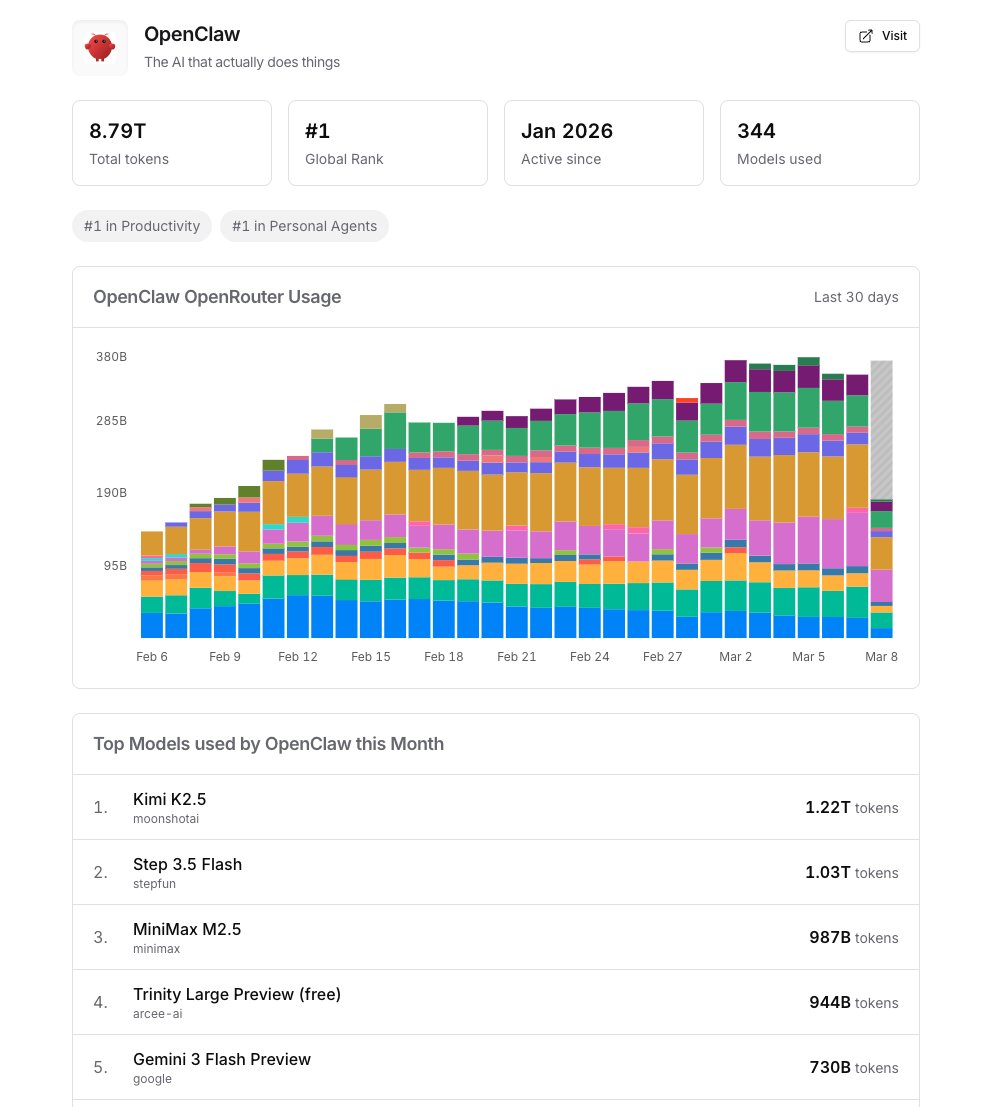Click the Last 30 days label

(x=856, y=297)
